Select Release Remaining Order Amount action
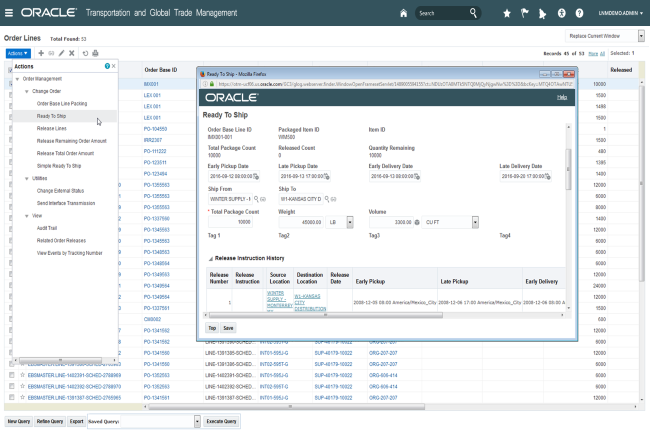This screenshot has width=650, height=433. click(x=72, y=141)
